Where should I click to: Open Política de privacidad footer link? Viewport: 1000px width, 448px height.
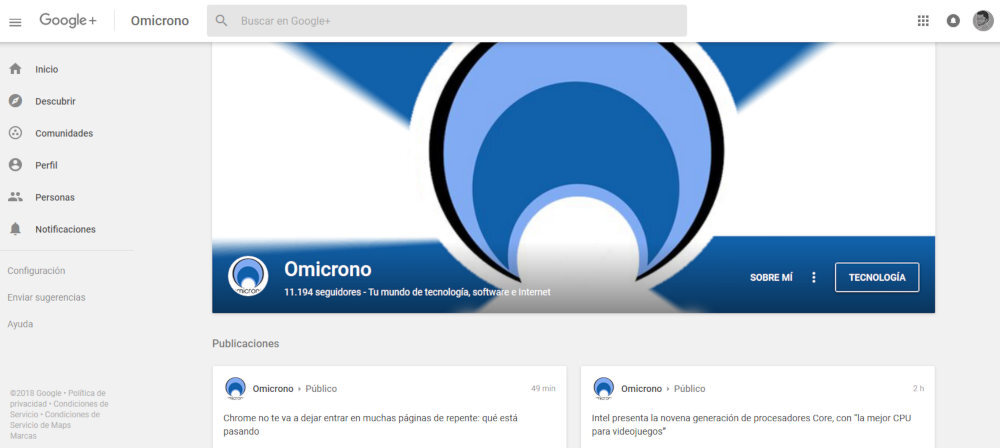(59, 398)
